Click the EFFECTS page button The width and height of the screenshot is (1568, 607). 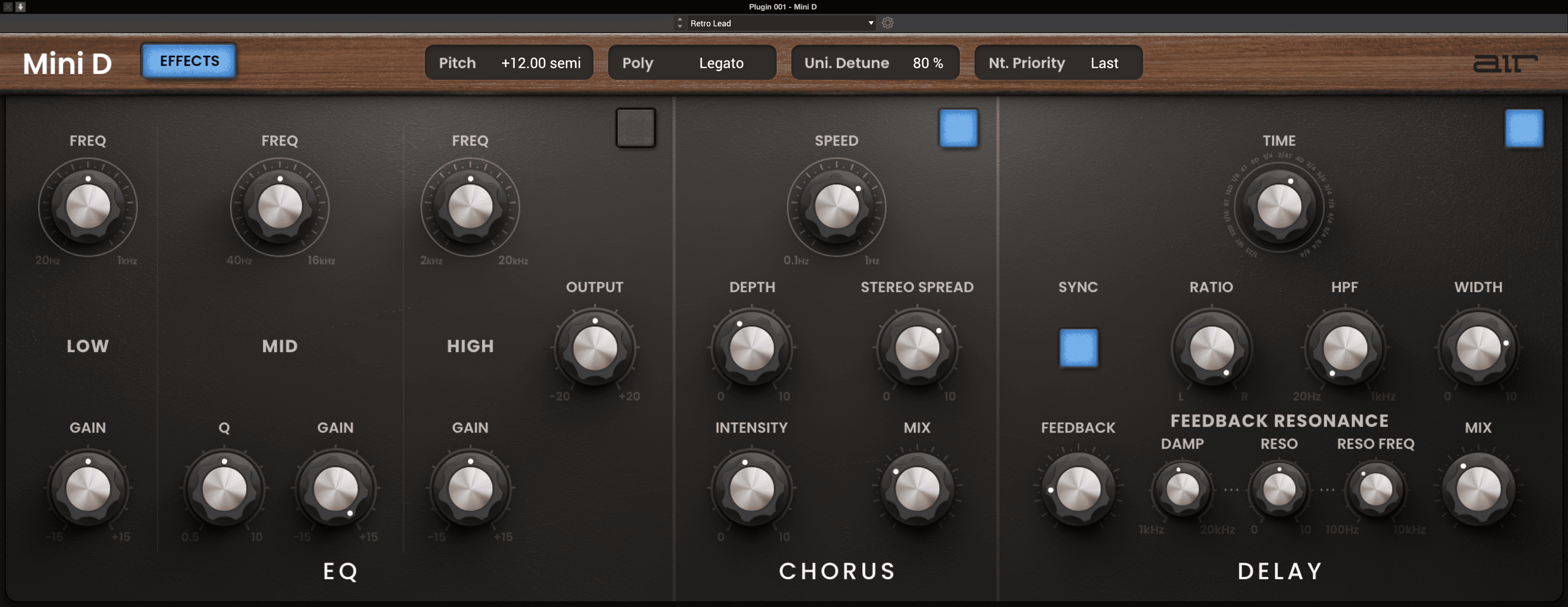[189, 61]
